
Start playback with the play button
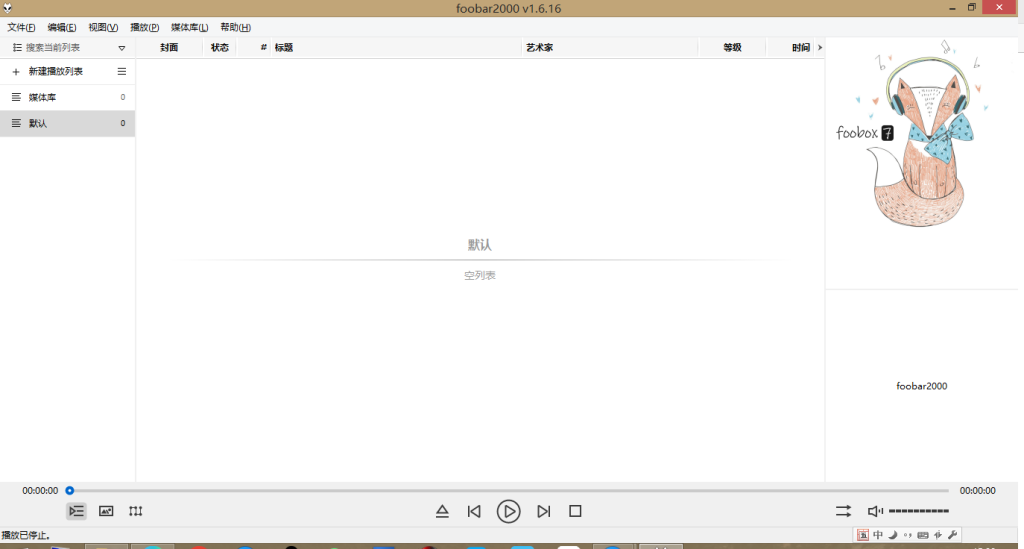(509, 511)
